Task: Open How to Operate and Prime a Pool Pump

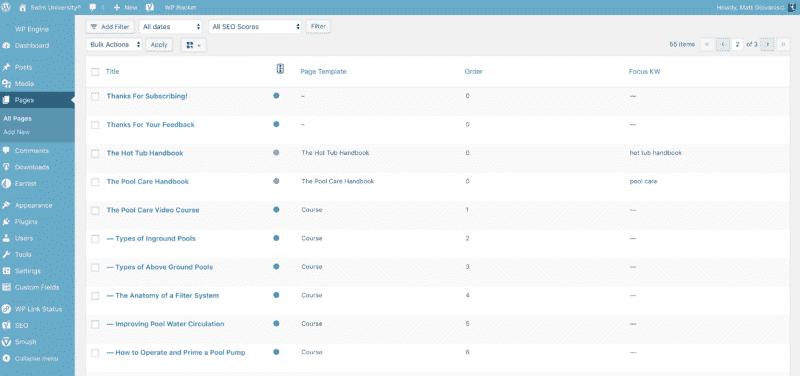Action: [x=176, y=353]
